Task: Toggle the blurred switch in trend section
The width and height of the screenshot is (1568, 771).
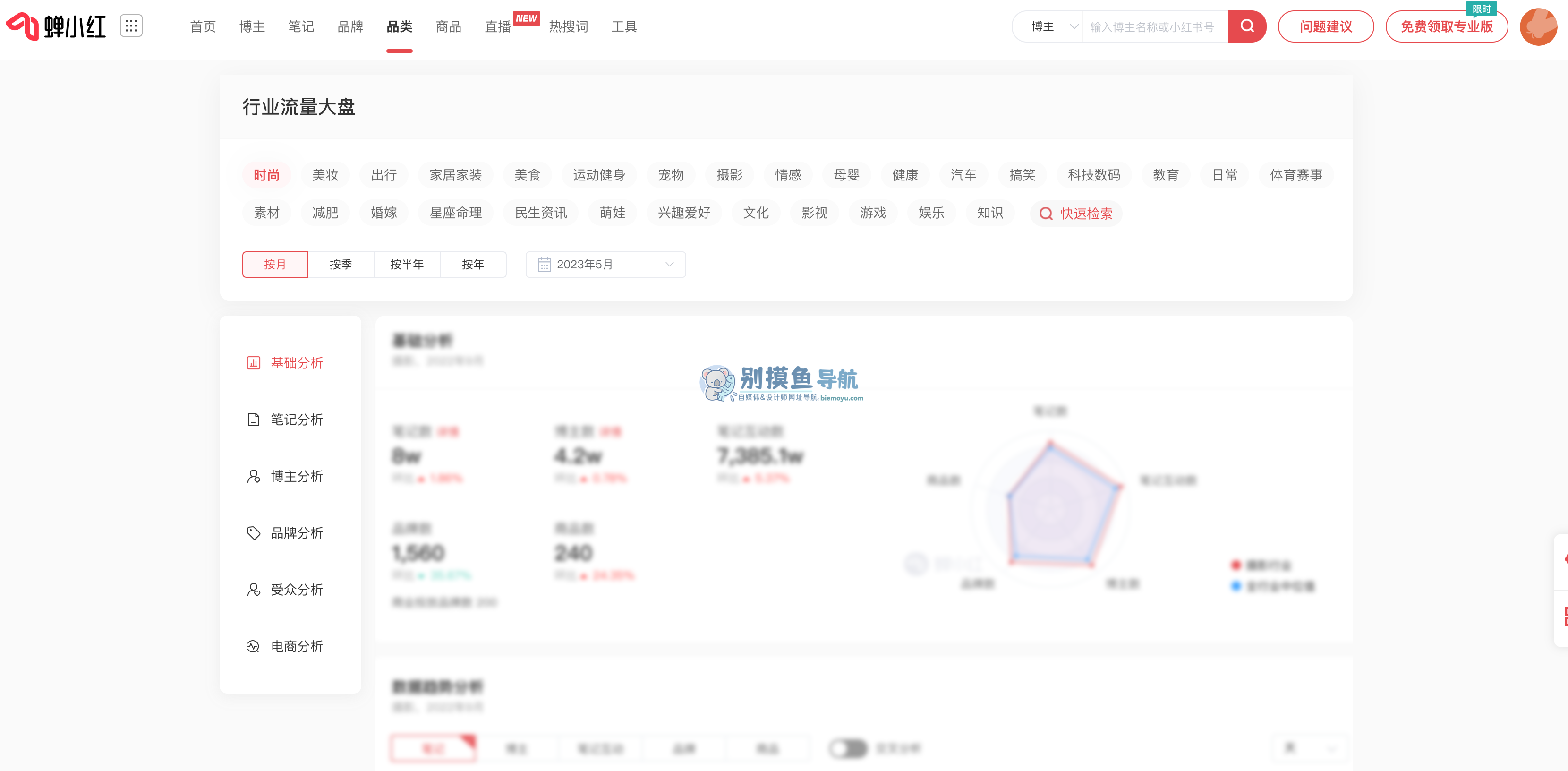Action: coord(848,748)
